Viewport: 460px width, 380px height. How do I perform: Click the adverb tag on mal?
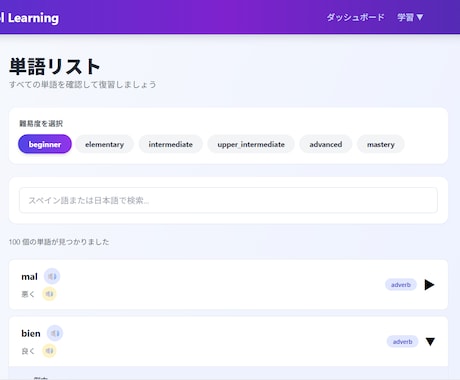click(x=401, y=285)
